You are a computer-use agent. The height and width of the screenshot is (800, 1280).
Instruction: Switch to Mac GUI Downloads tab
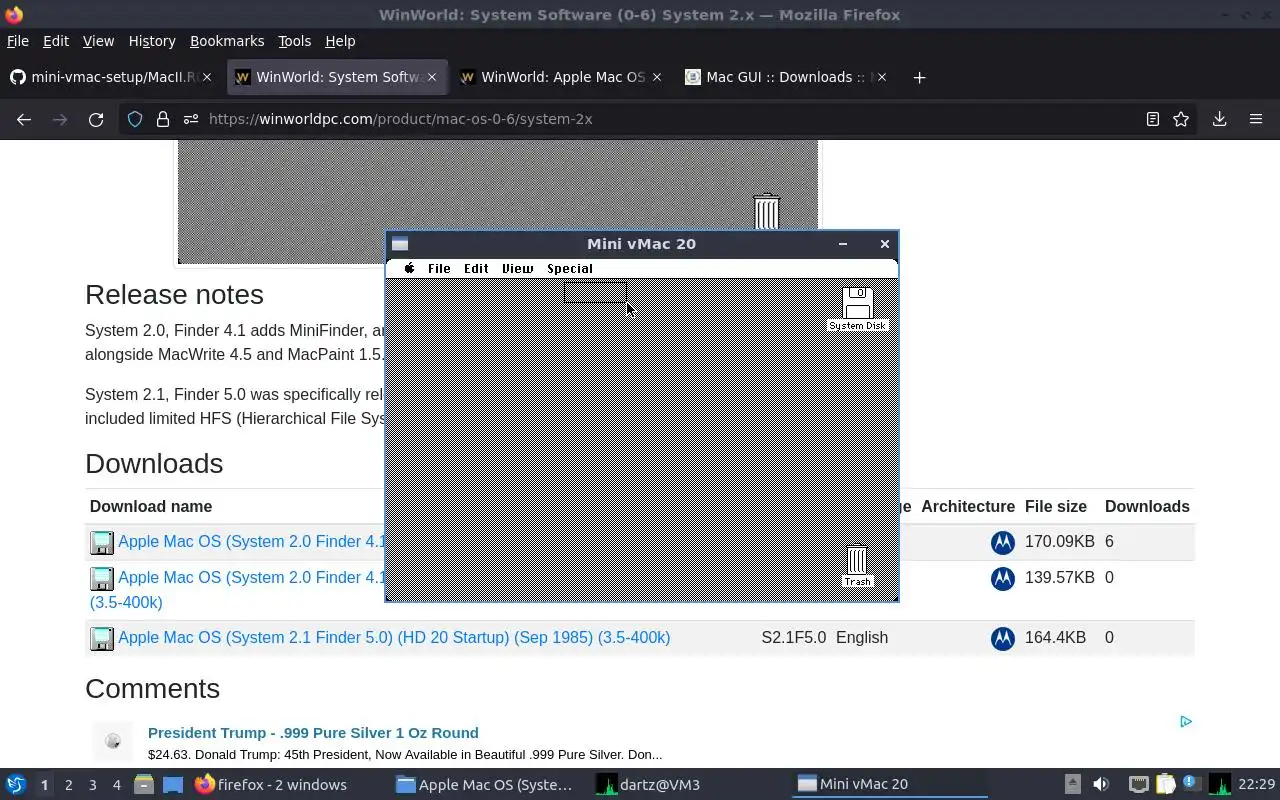(785, 77)
